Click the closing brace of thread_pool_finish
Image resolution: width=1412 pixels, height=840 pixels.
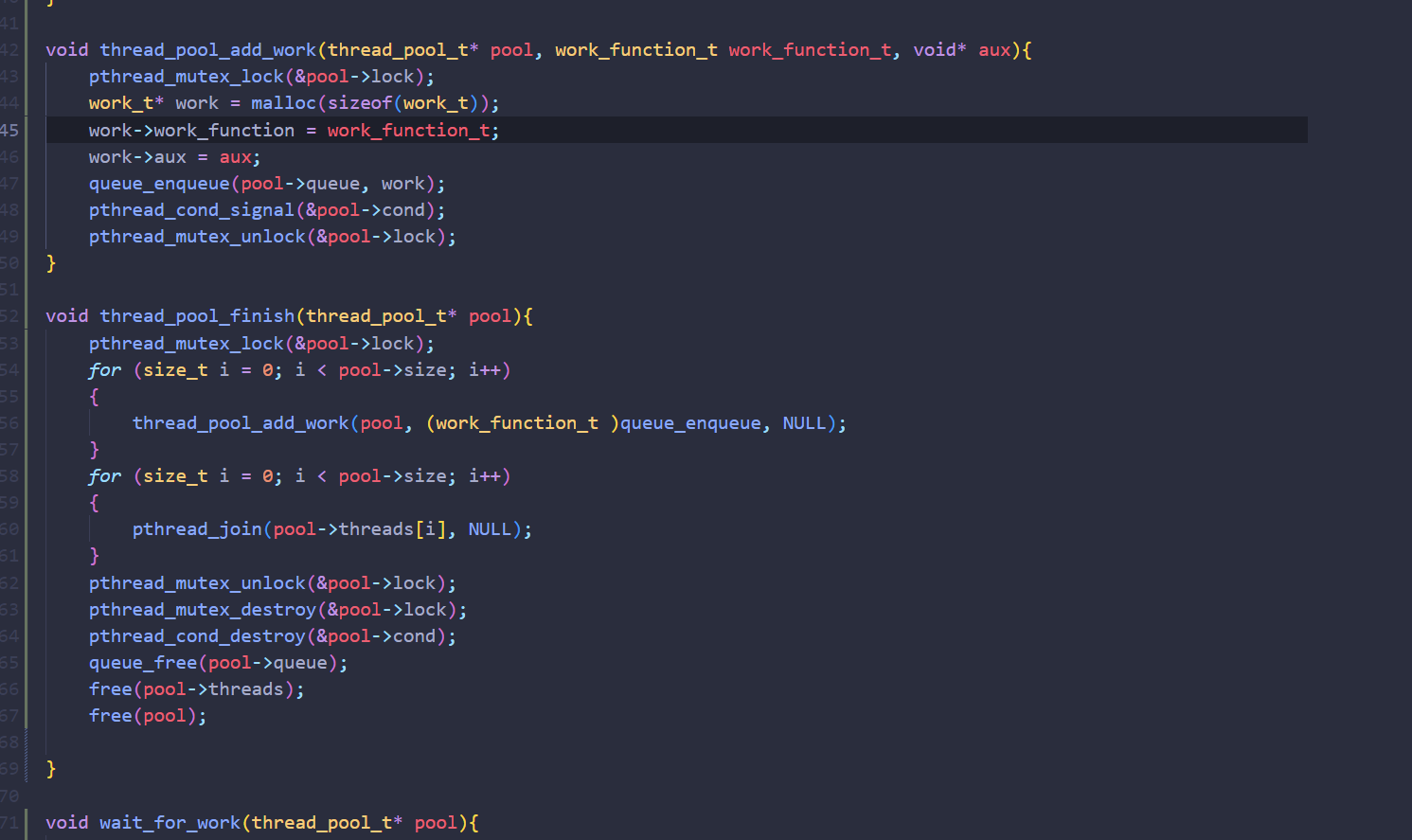pos(51,769)
